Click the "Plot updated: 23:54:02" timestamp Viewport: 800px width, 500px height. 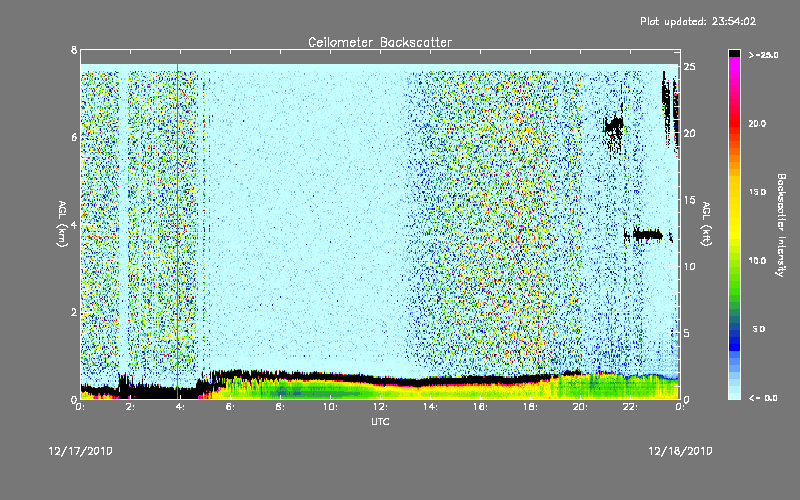(x=698, y=21)
